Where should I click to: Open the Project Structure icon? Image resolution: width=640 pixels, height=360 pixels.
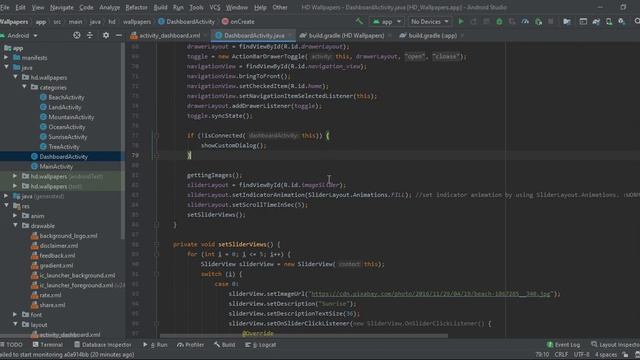pyautogui.click(x=567, y=22)
